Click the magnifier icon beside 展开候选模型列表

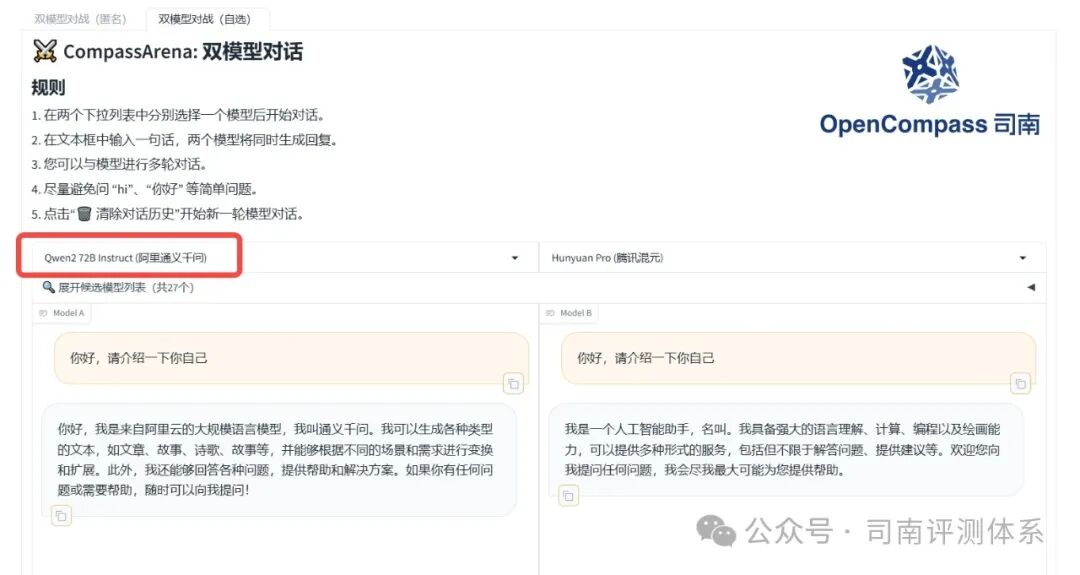coord(48,286)
